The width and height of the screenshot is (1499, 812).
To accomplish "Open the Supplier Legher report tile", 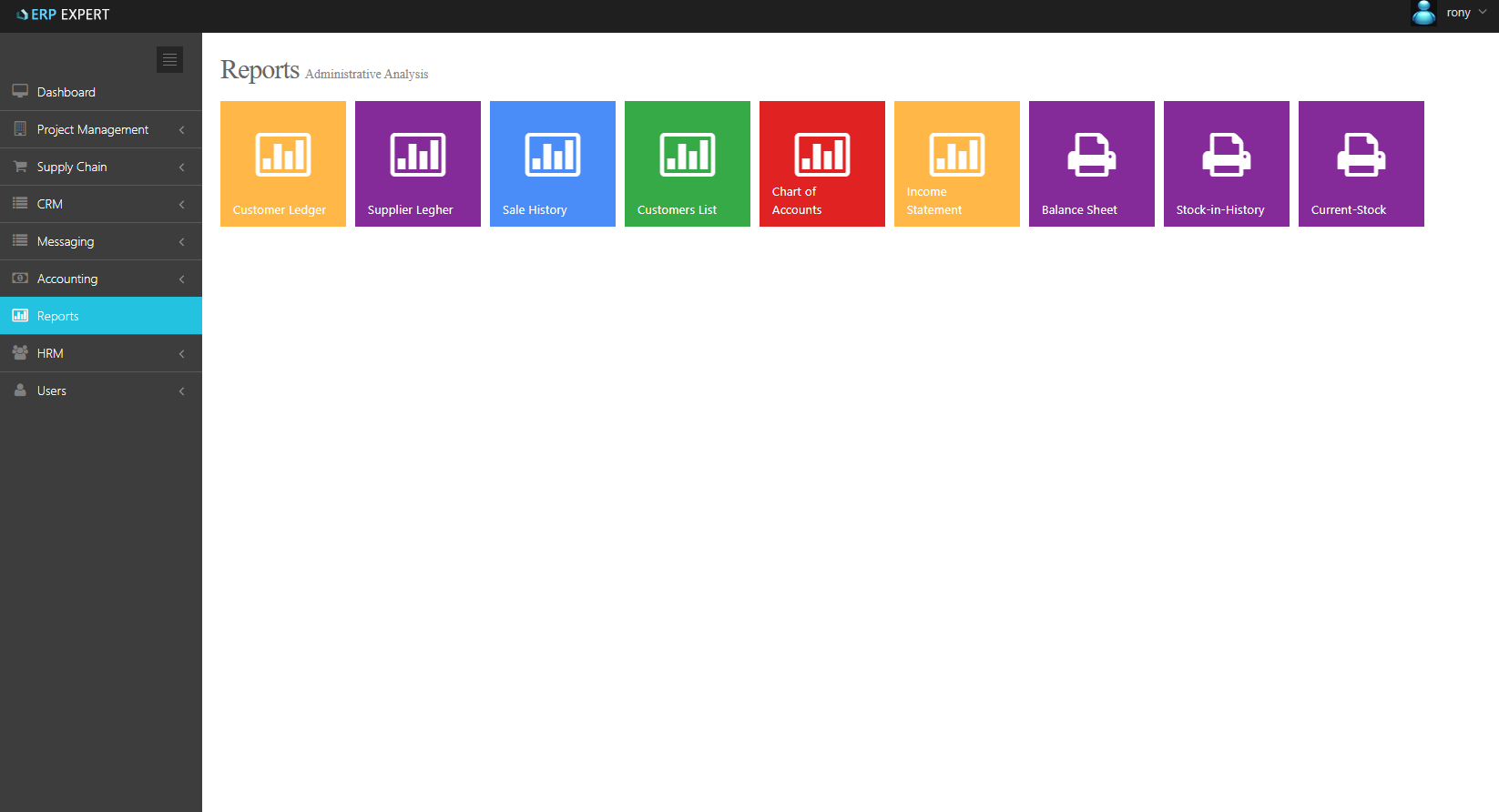I will point(417,164).
